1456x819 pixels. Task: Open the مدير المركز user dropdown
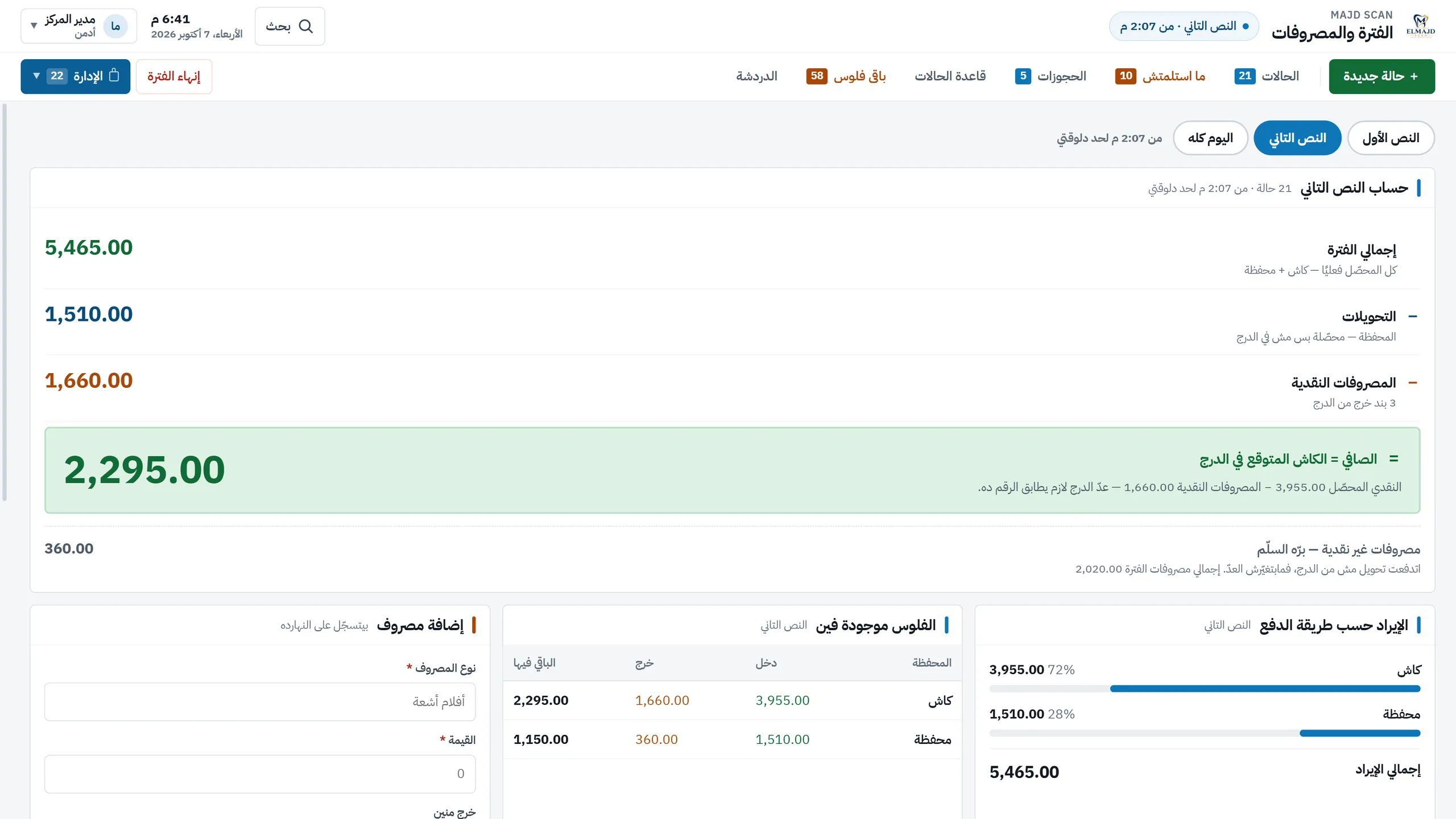(x=78, y=26)
